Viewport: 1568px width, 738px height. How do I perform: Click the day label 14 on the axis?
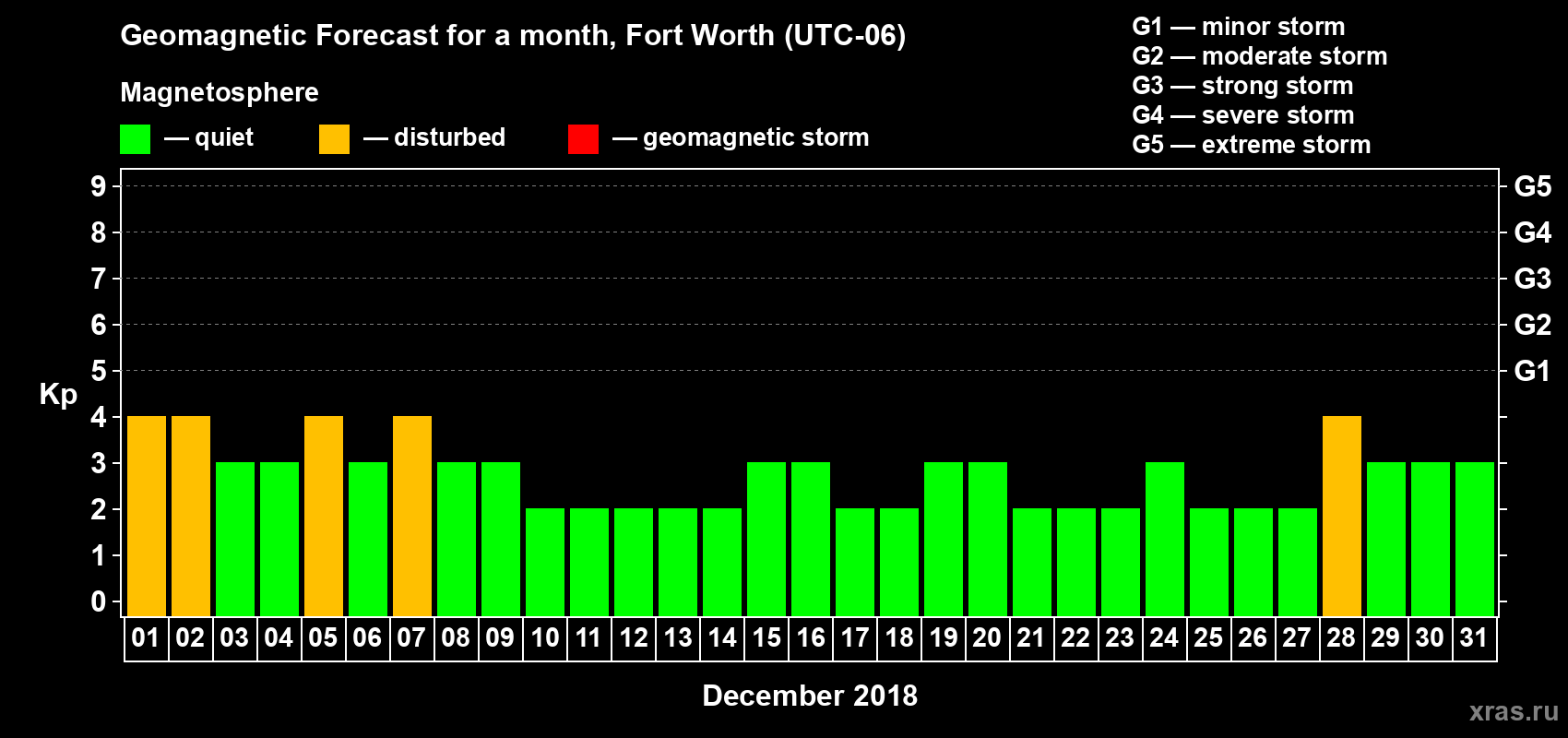pos(721,637)
